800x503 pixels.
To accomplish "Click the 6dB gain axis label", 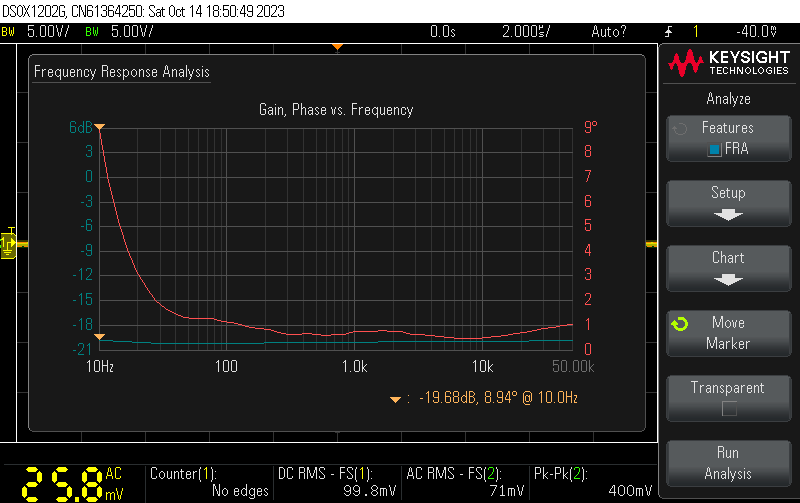I will (x=81, y=127).
